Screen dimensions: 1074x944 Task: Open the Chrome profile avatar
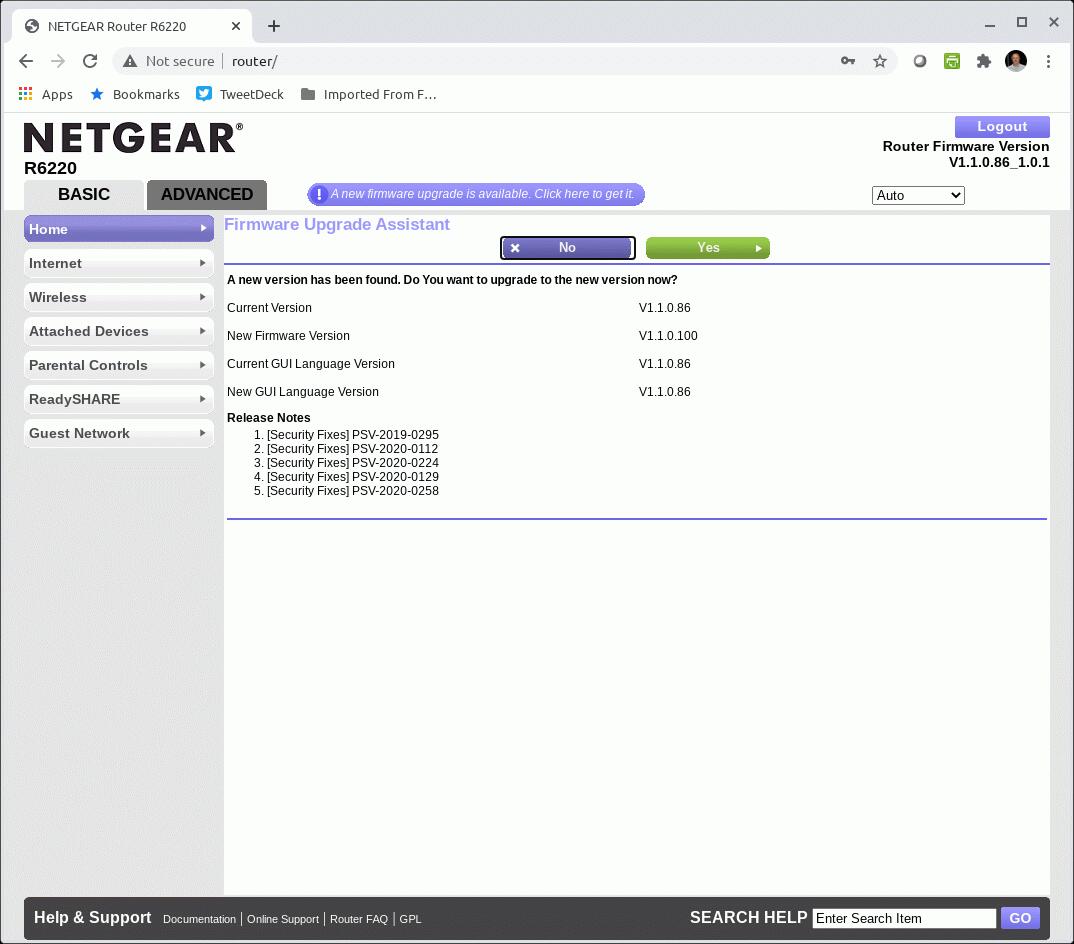1016,61
